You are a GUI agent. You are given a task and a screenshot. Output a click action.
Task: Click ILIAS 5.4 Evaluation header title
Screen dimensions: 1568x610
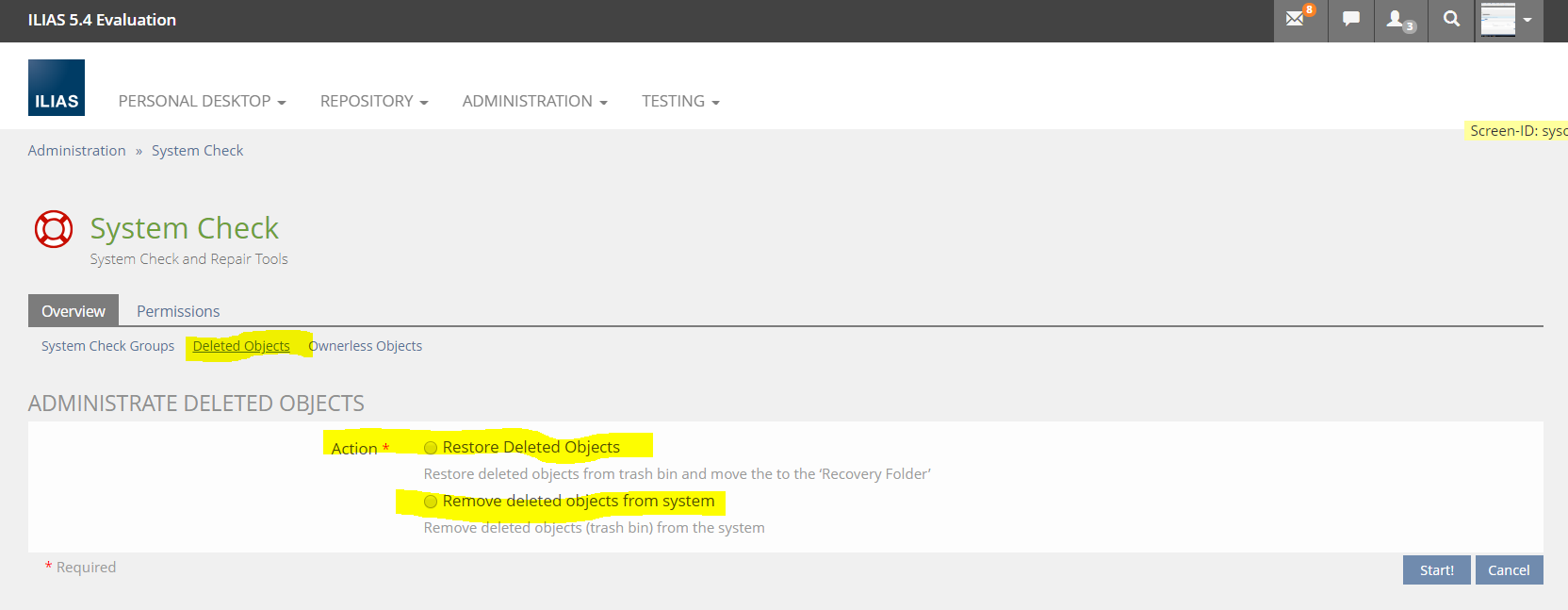102,20
